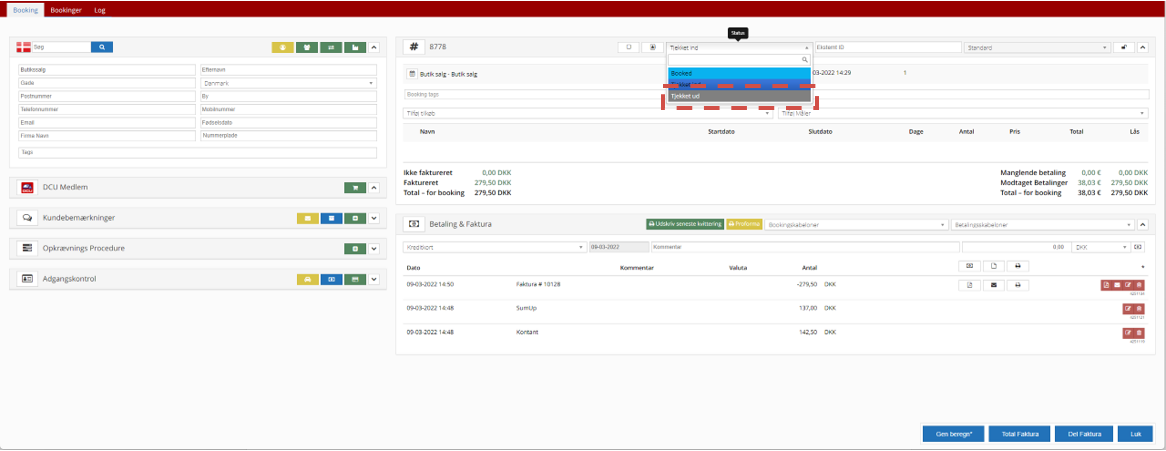Click the red edit icon on SumUp row
Image resolution: width=1166 pixels, height=451 pixels.
[x=1127, y=309]
